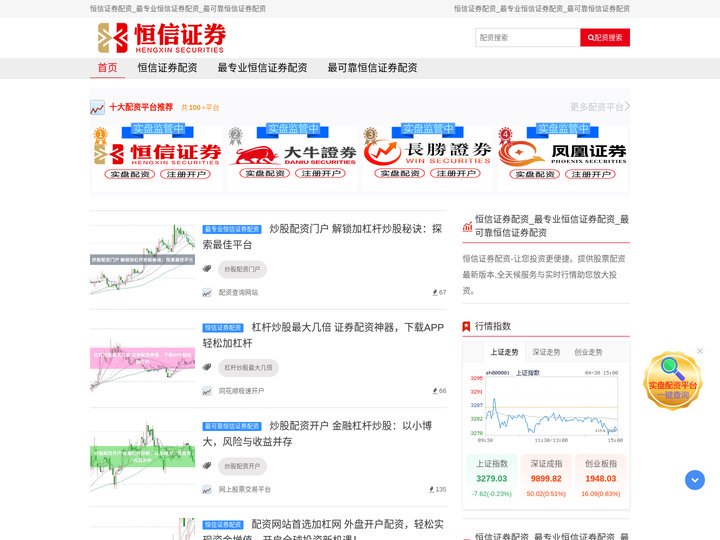Click 注册开户 under 長勝證券 card
The image size is (720, 540).
[456, 173]
